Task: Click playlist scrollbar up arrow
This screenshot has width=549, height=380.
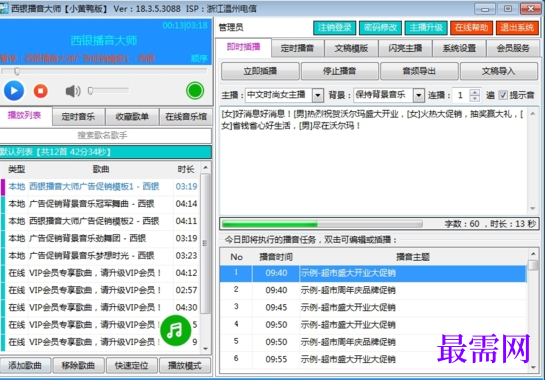Action: click(x=206, y=168)
